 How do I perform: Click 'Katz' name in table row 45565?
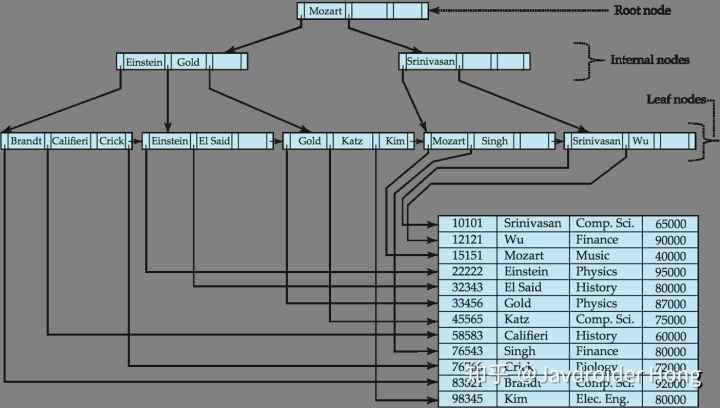(517, 319)
